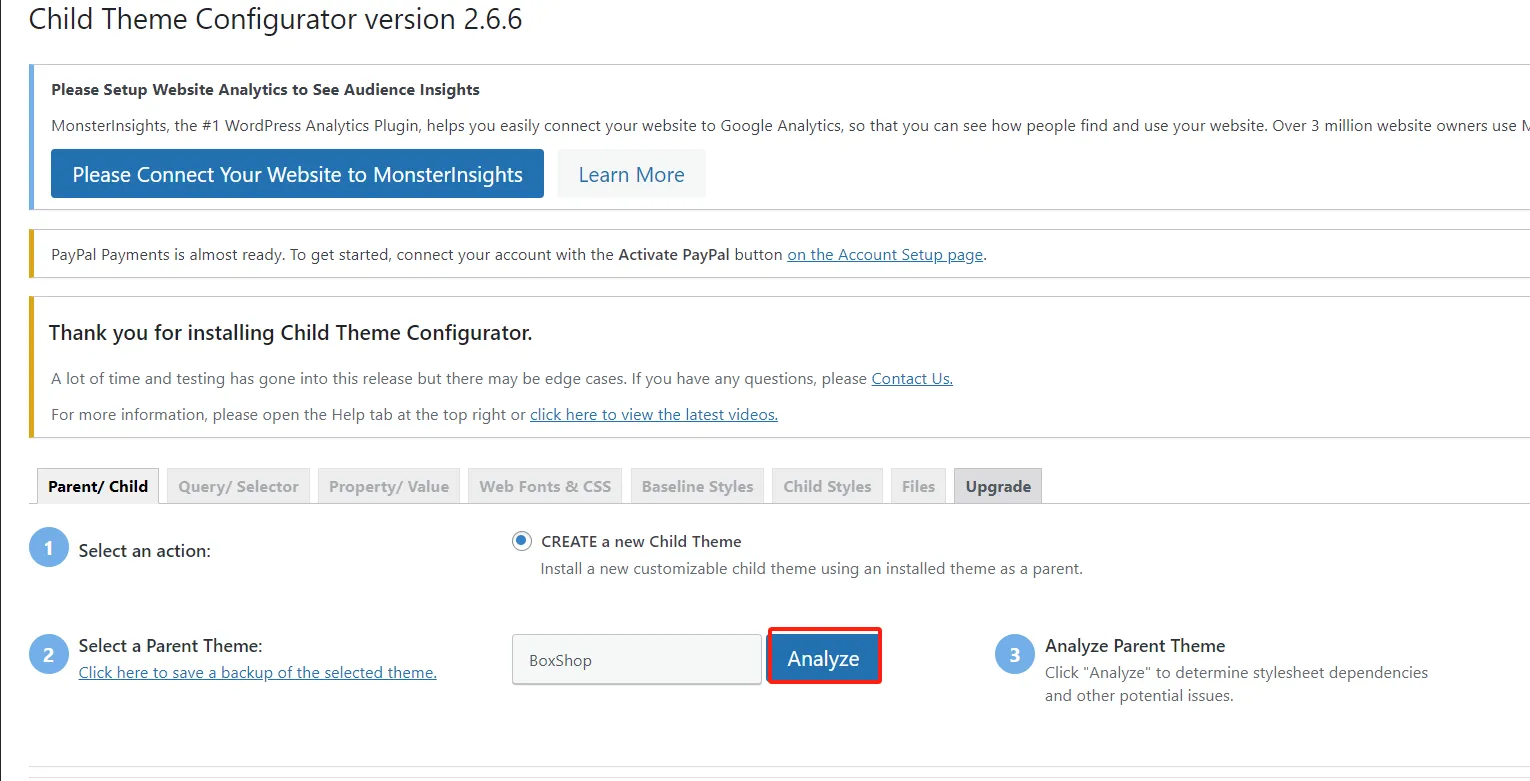This screenshot has height=781, width=1530.
Task: Switch to the Parent/ Child tab
Action: (98, 486)
